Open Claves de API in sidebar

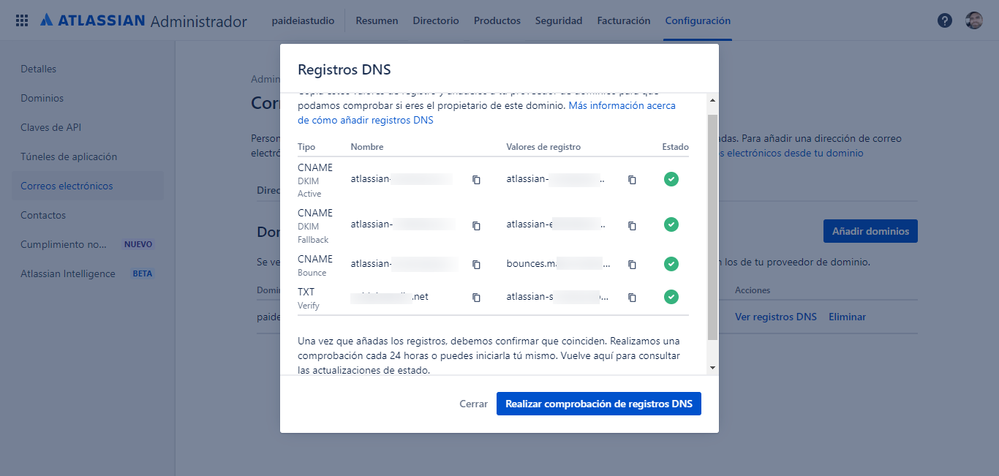pos(50,127)
